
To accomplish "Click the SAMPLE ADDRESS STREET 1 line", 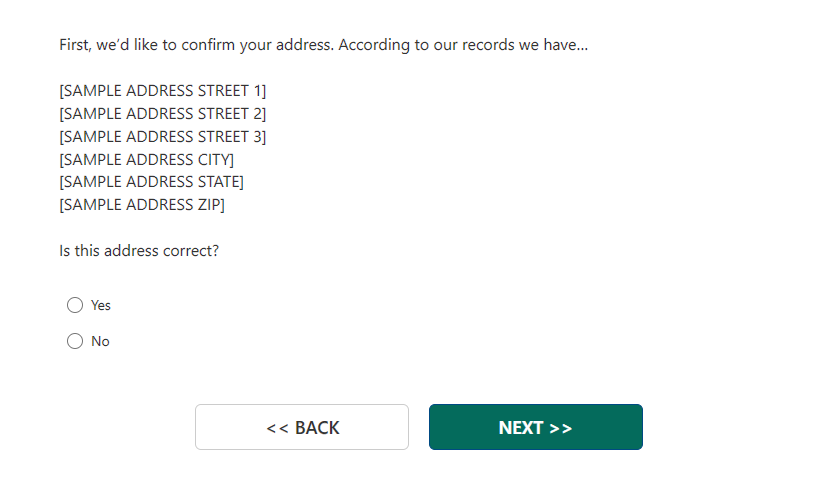I will click(163, 91).
